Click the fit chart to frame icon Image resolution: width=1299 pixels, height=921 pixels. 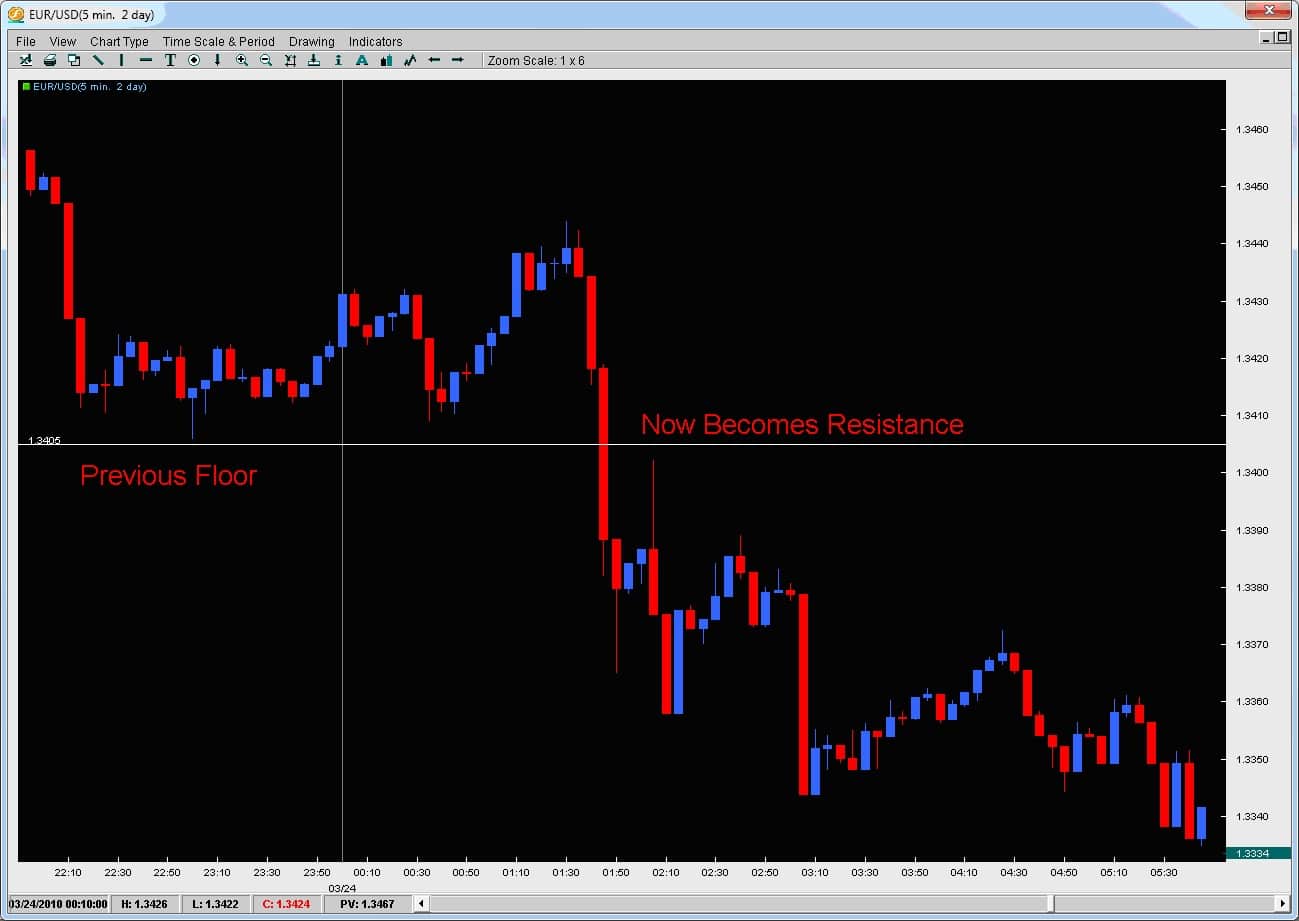[x=290, y=60]
